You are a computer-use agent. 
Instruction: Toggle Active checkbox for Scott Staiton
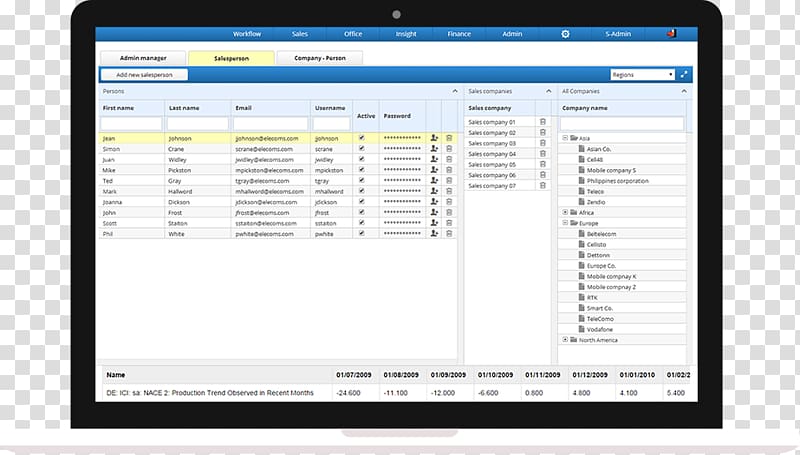pos(362,223)
